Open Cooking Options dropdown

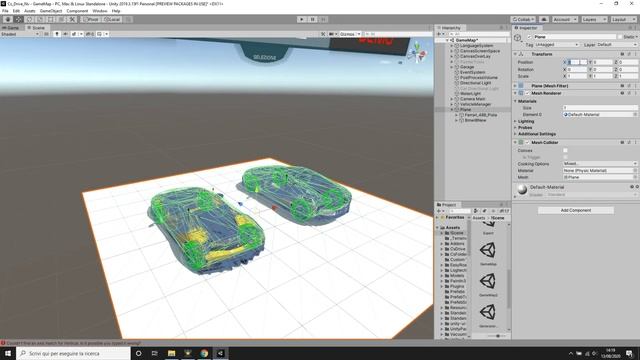click(600, 164)
